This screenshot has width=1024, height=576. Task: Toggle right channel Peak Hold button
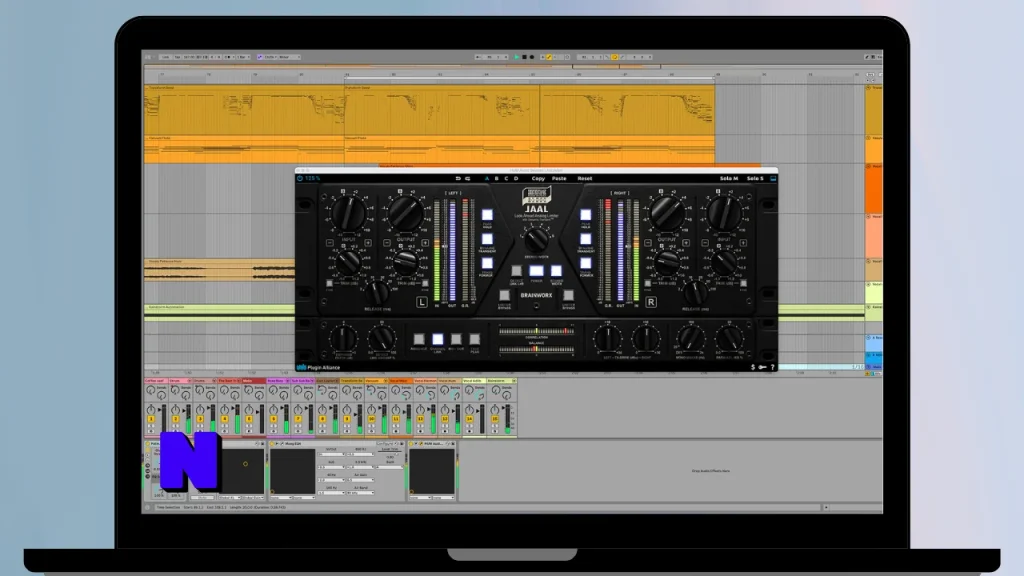click(x=586, y=215)
